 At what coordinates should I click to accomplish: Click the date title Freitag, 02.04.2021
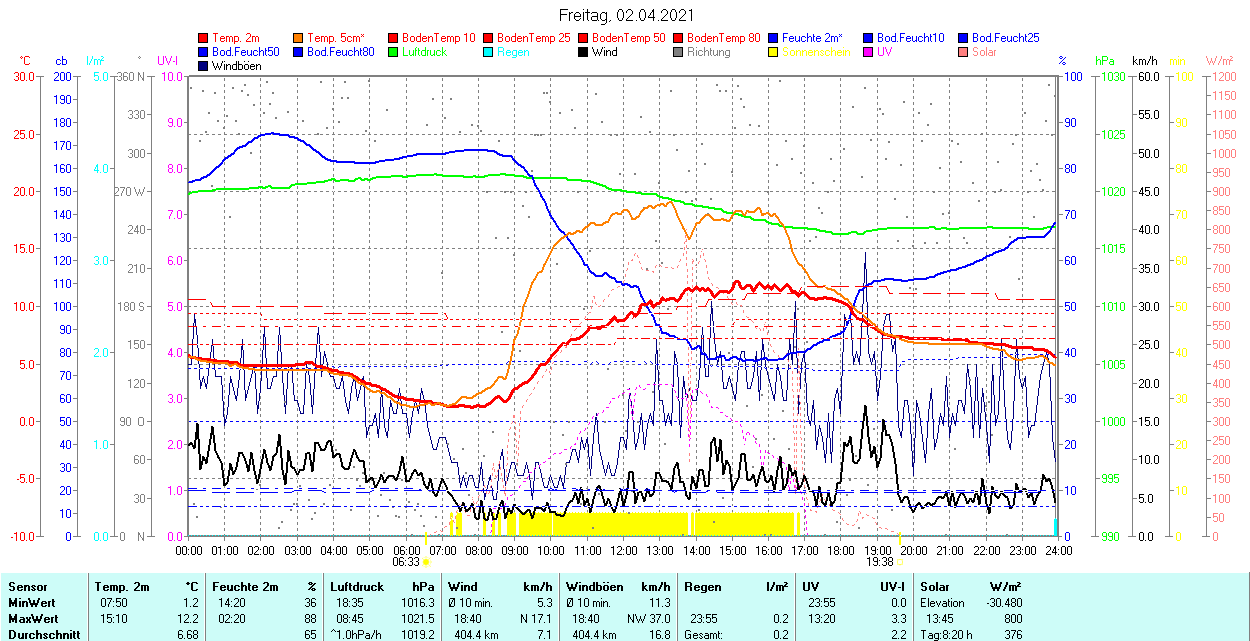pyautogui.click(x=625, y=16)
